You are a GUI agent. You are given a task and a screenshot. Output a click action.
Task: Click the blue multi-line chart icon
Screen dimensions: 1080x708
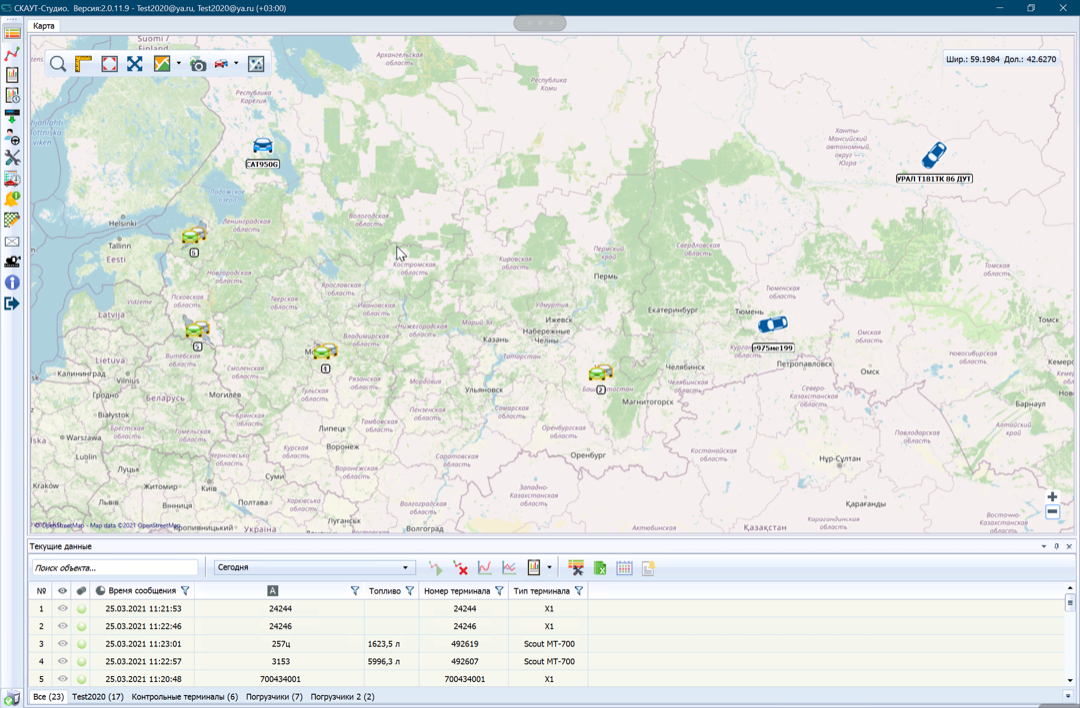[509, 568]
